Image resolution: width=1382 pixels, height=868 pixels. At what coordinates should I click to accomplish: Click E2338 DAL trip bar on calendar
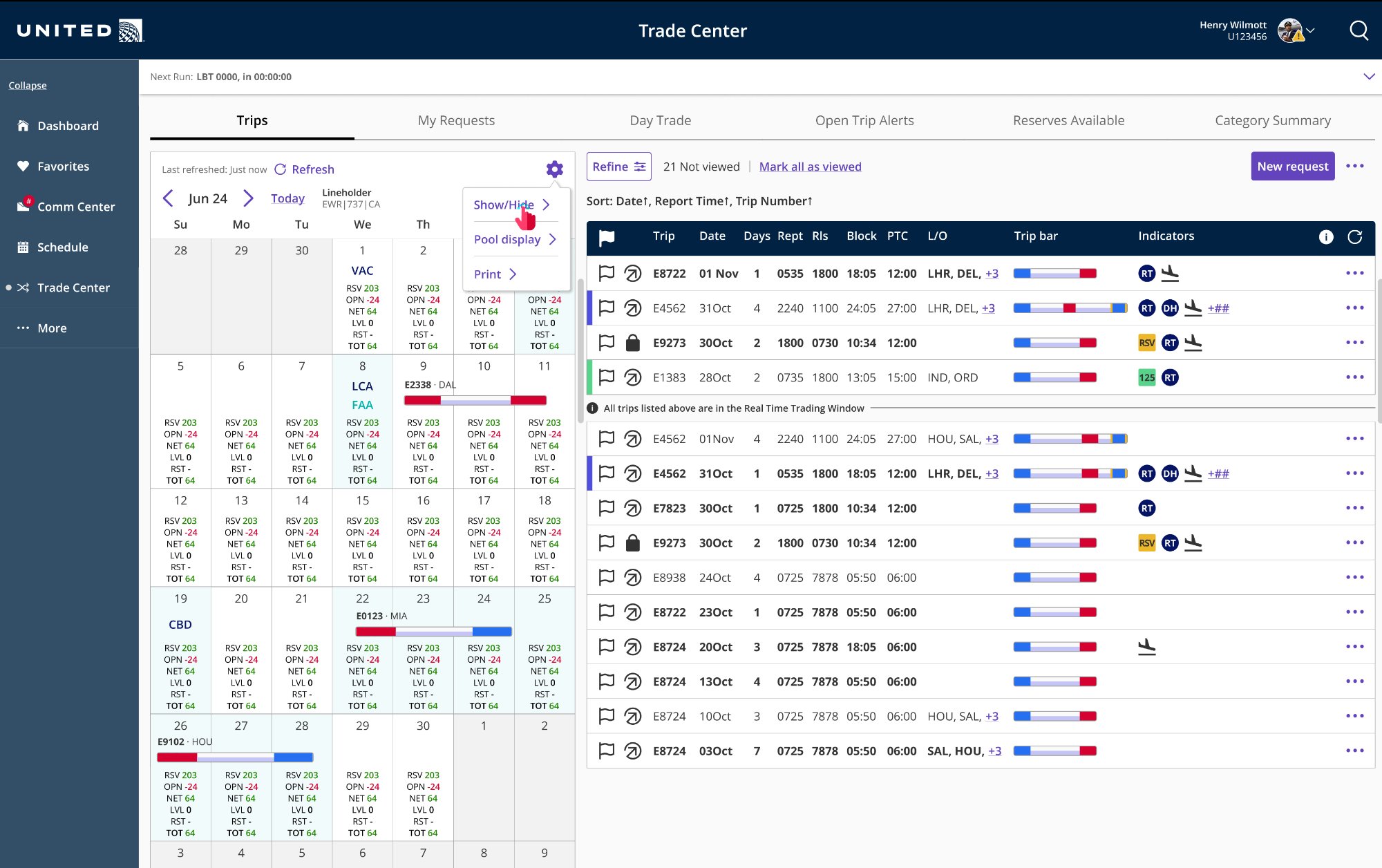pos(475,400)
